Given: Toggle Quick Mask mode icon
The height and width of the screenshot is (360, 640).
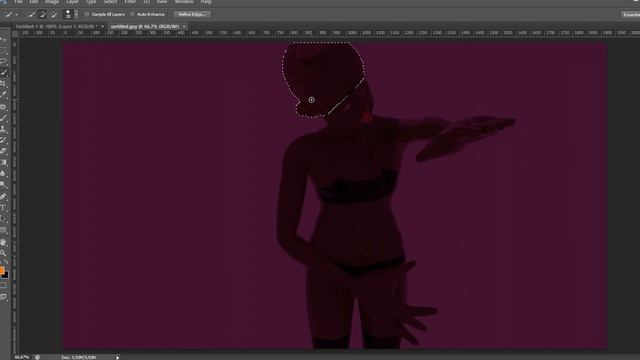Looking at the screenshot, I should tap(4, 285).
